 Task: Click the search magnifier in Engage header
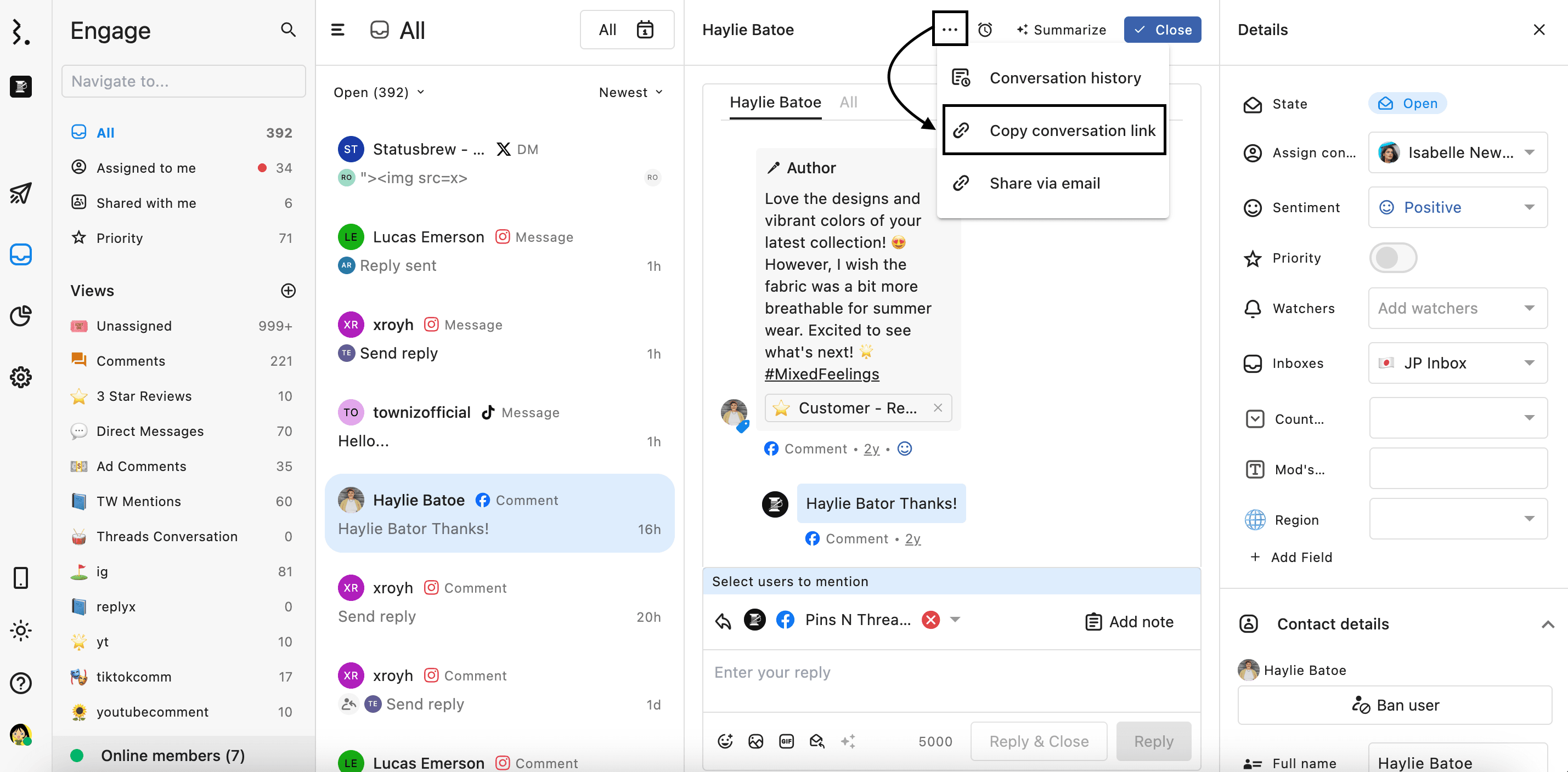click(288, 30)
